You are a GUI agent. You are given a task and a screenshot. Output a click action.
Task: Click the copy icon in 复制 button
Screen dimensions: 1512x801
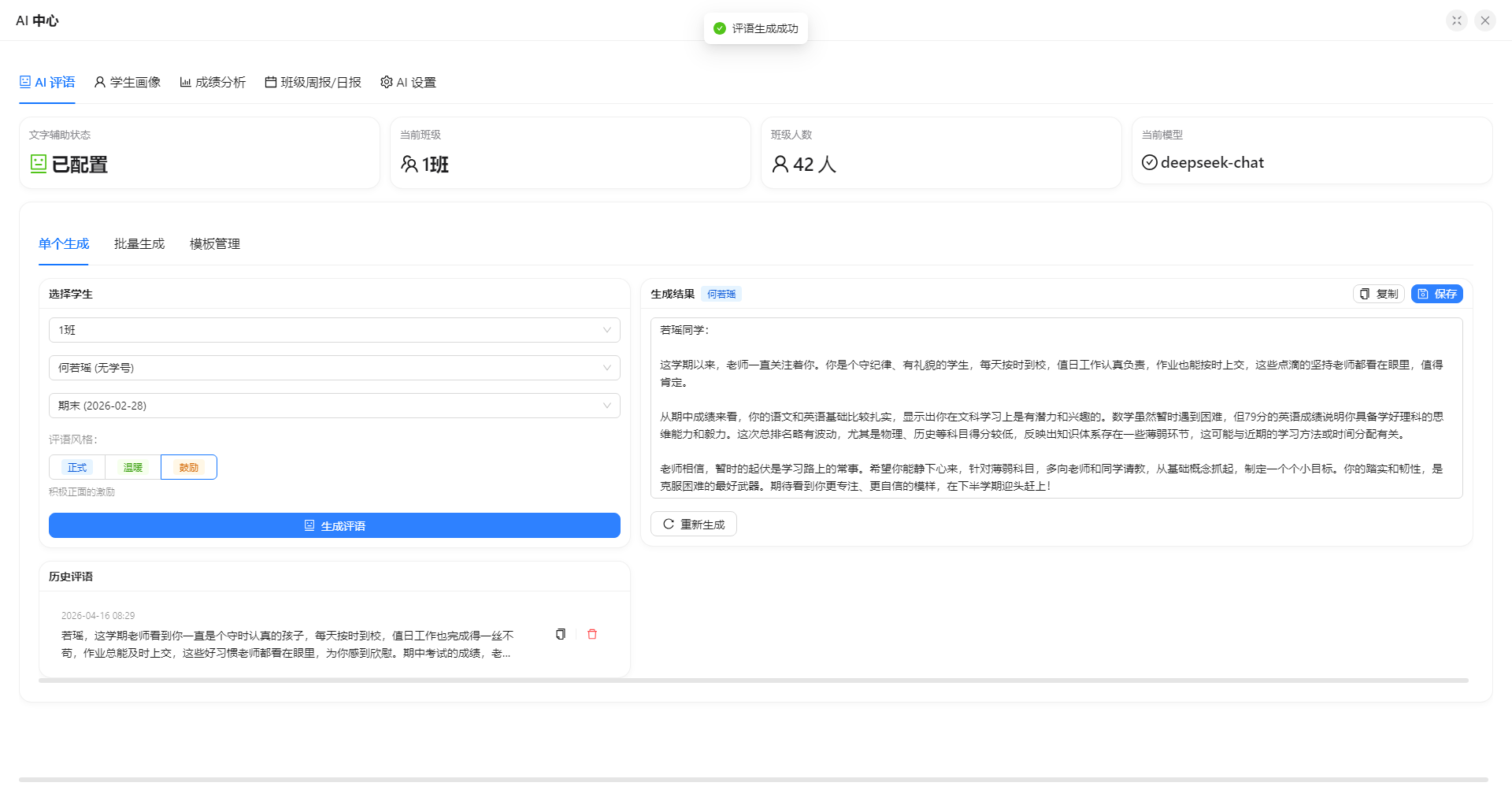(1365, 294)
